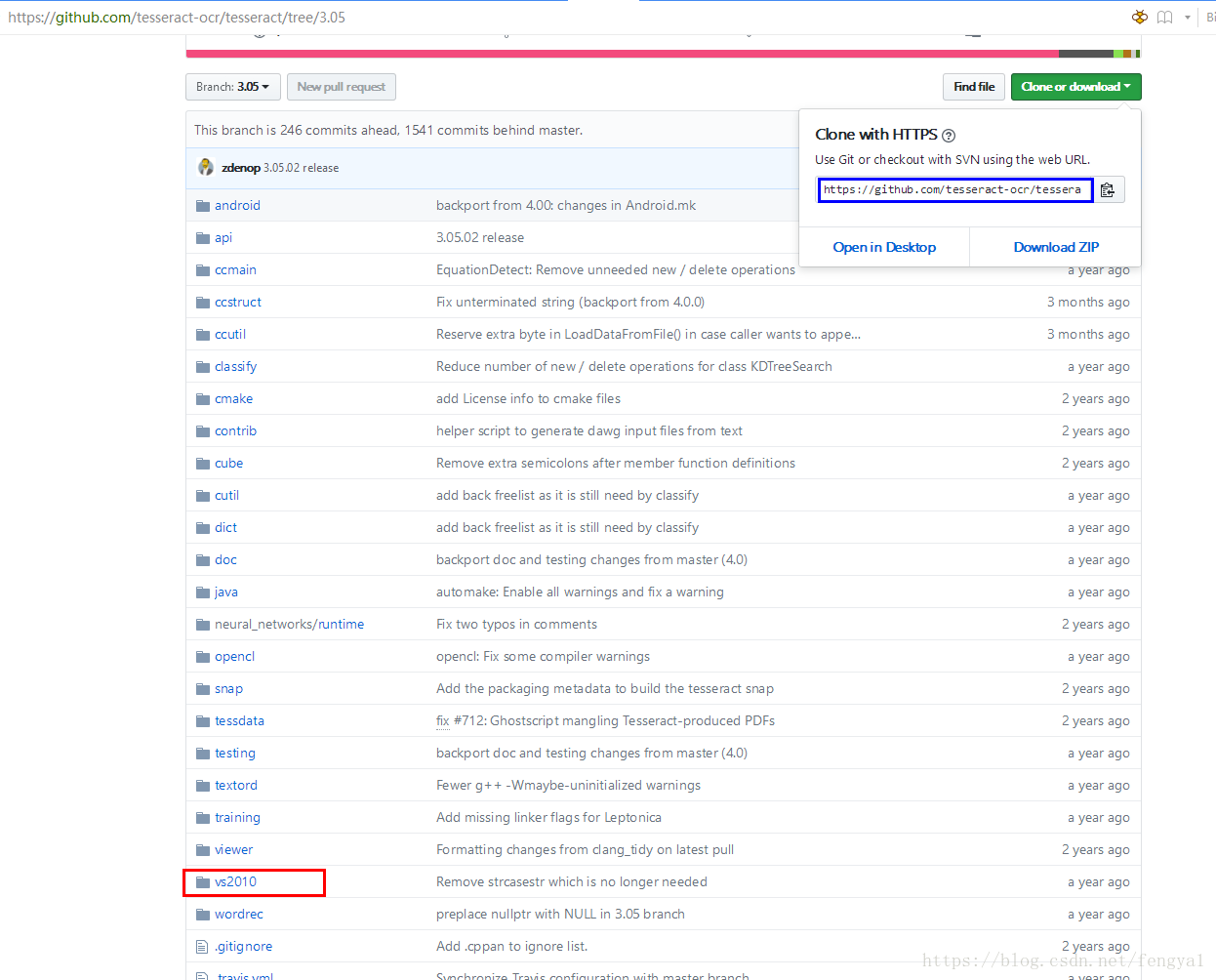Click the folder icon beside android
The image size is (1216, 980).
coord(203,206)
